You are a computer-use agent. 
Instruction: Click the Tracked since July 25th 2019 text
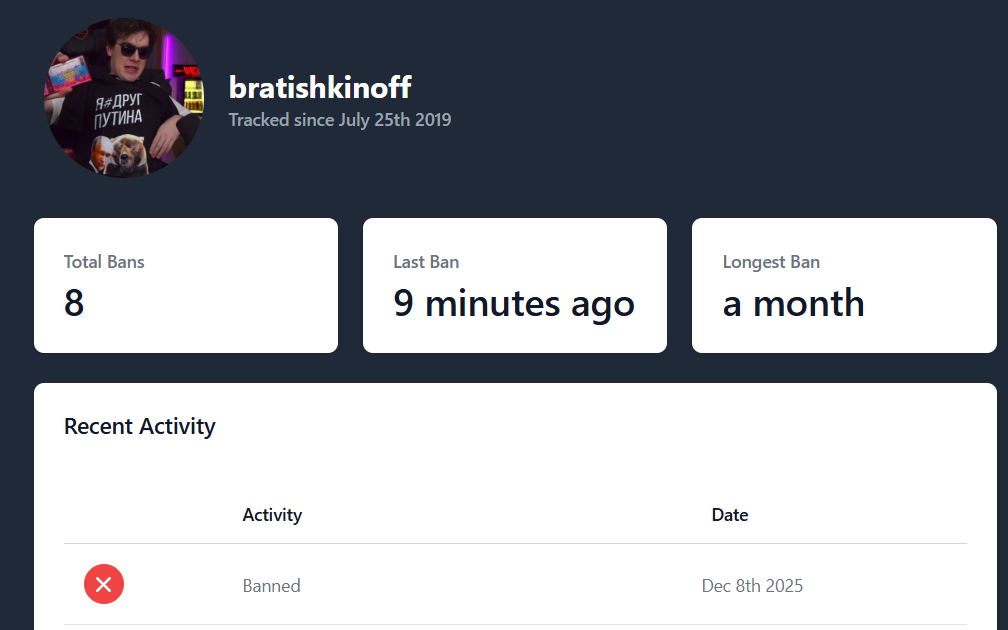tap(340, 120)
